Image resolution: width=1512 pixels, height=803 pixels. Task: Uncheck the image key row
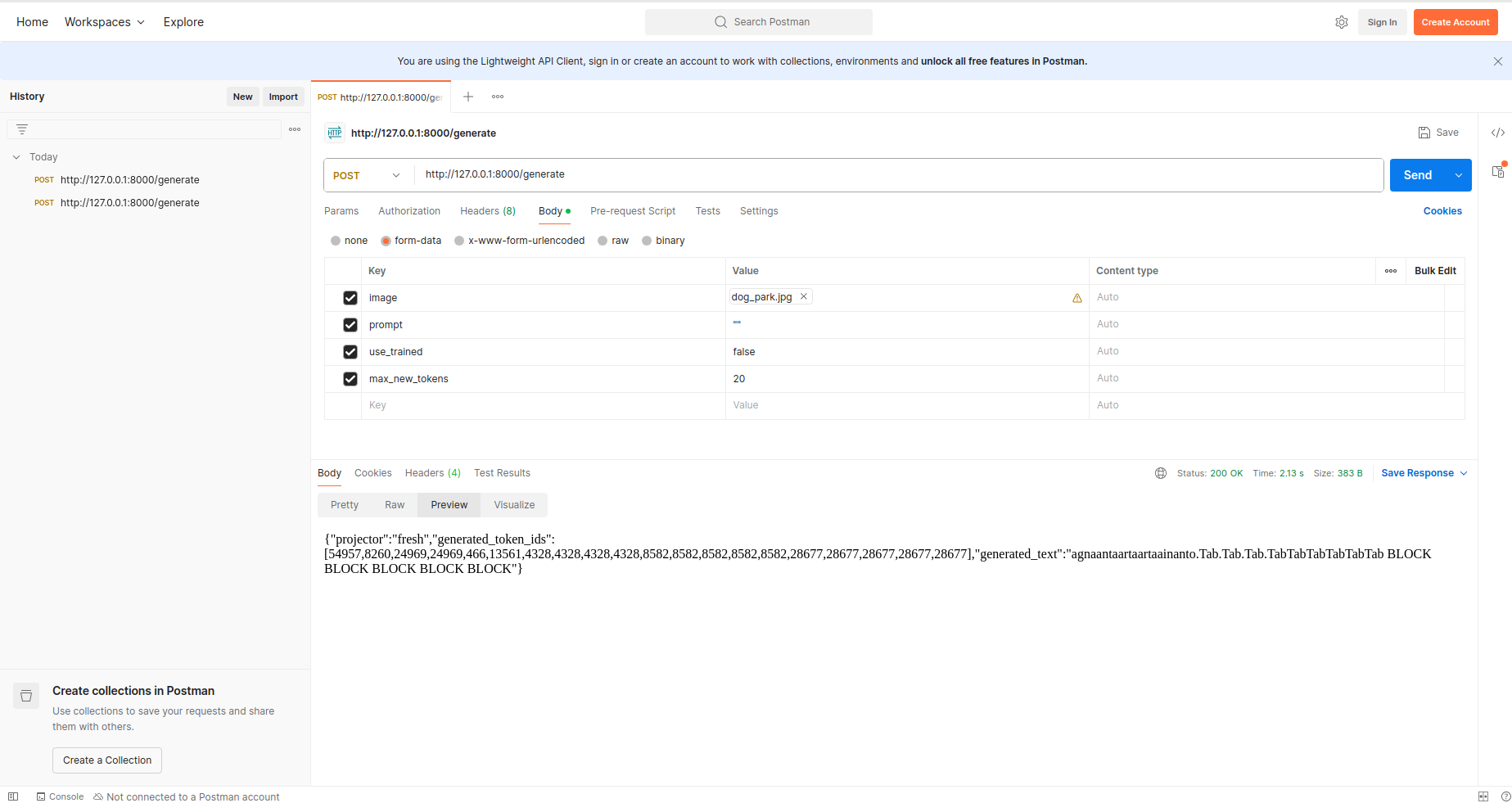(x=350, y=298)
